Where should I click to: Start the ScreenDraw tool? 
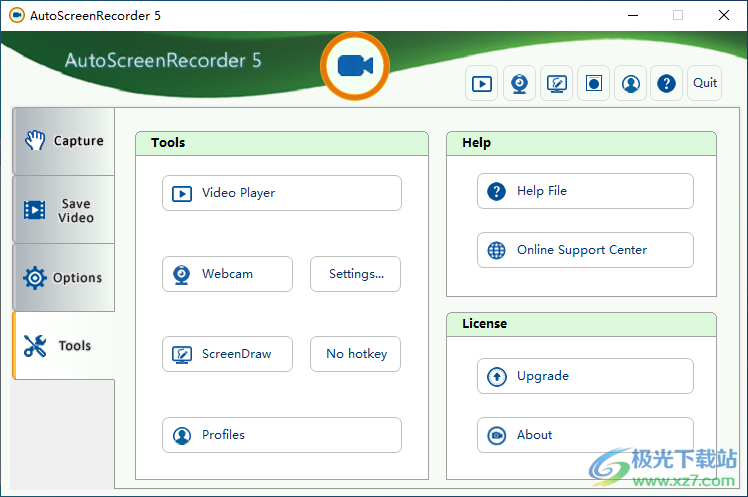(x=228, y=354)
